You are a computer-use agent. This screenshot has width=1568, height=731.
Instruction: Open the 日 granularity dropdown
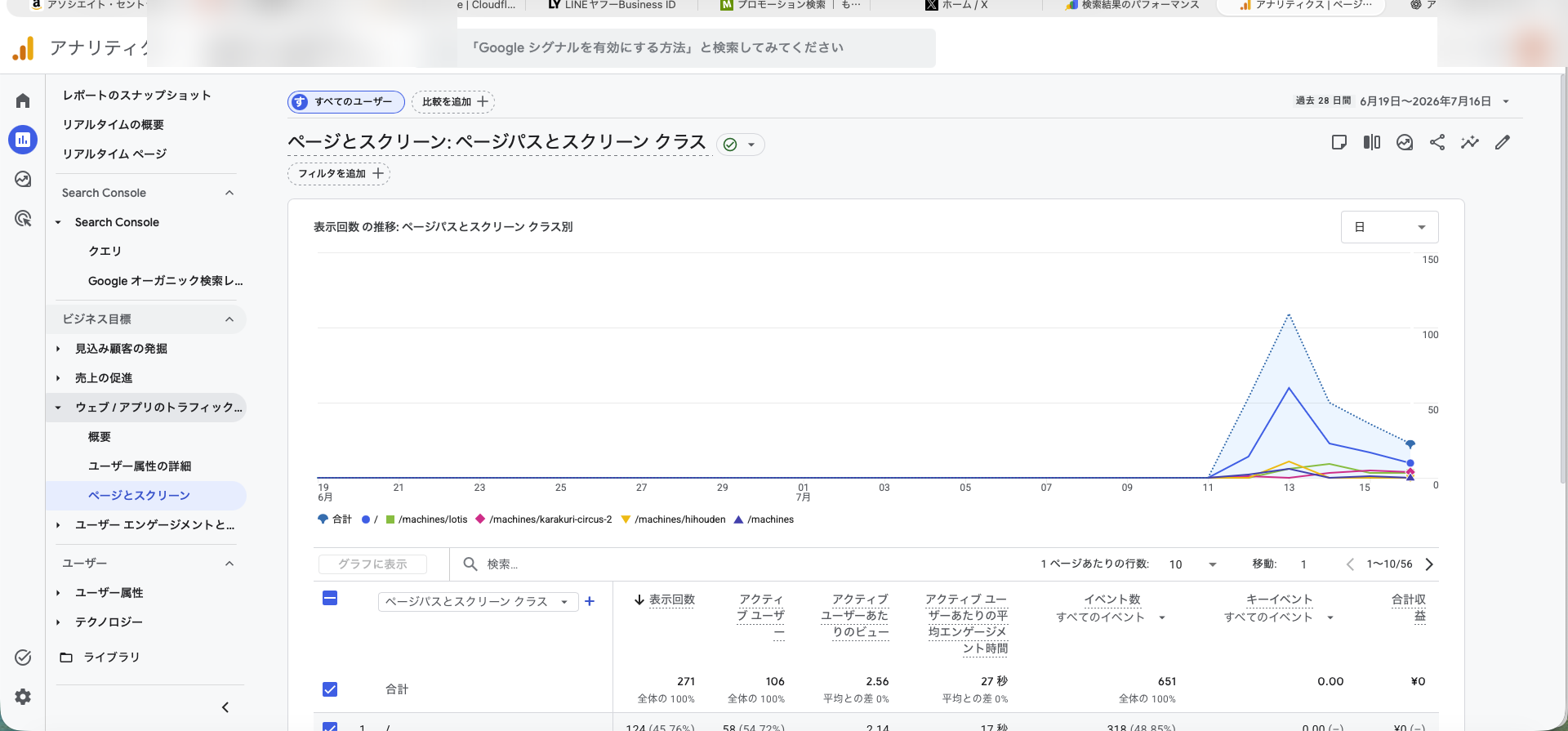(x=1389, y=227)
